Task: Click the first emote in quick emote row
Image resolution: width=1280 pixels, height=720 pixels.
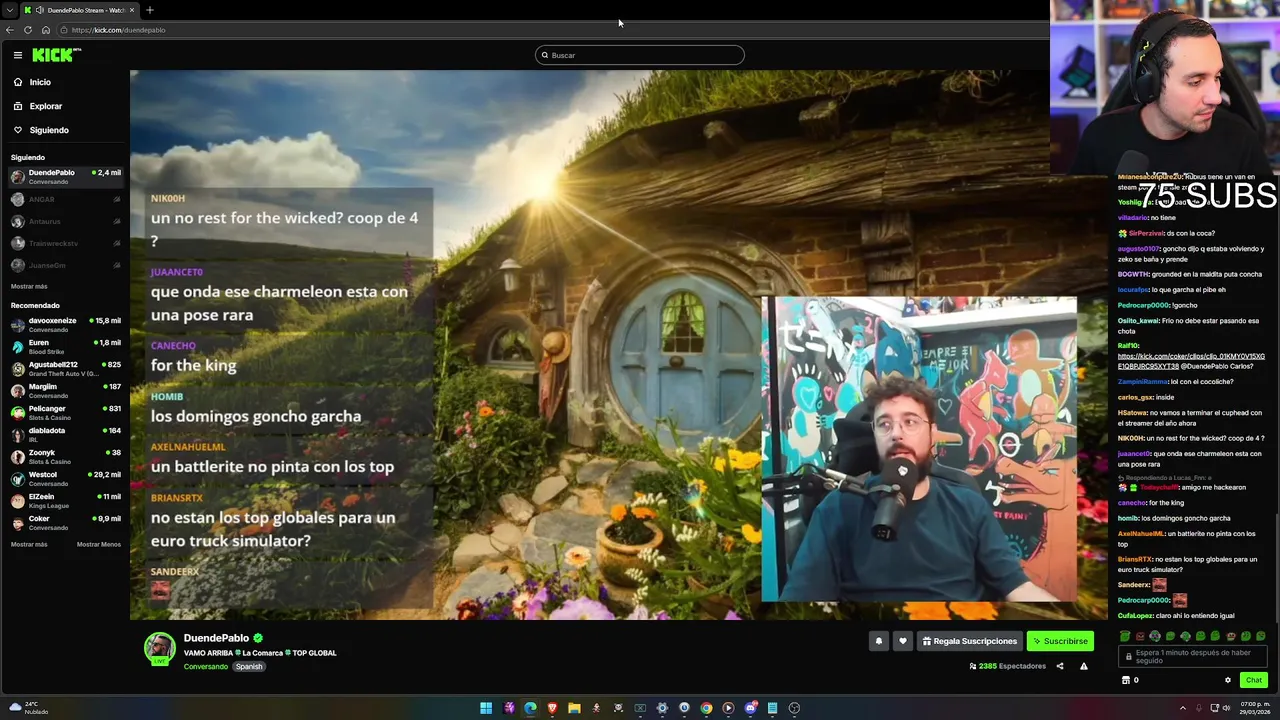Action: click(1125, 636)
